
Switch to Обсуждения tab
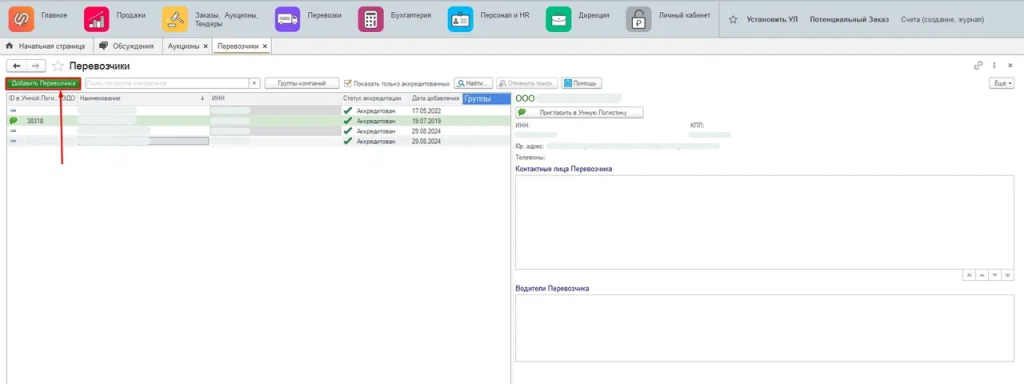pyautogui.click(x=127, y=46)
